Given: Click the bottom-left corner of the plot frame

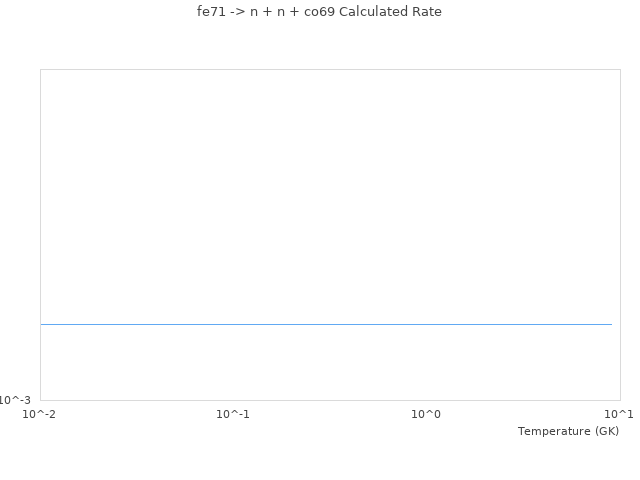Looking at the screenshot, I should (40, 400).
